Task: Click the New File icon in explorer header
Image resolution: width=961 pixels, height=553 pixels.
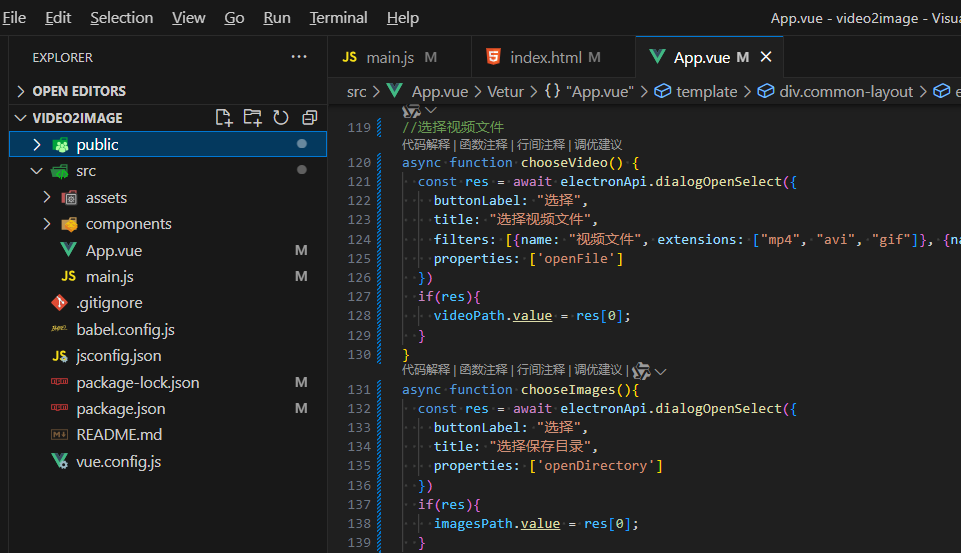Action: click(x=224, y=117)
